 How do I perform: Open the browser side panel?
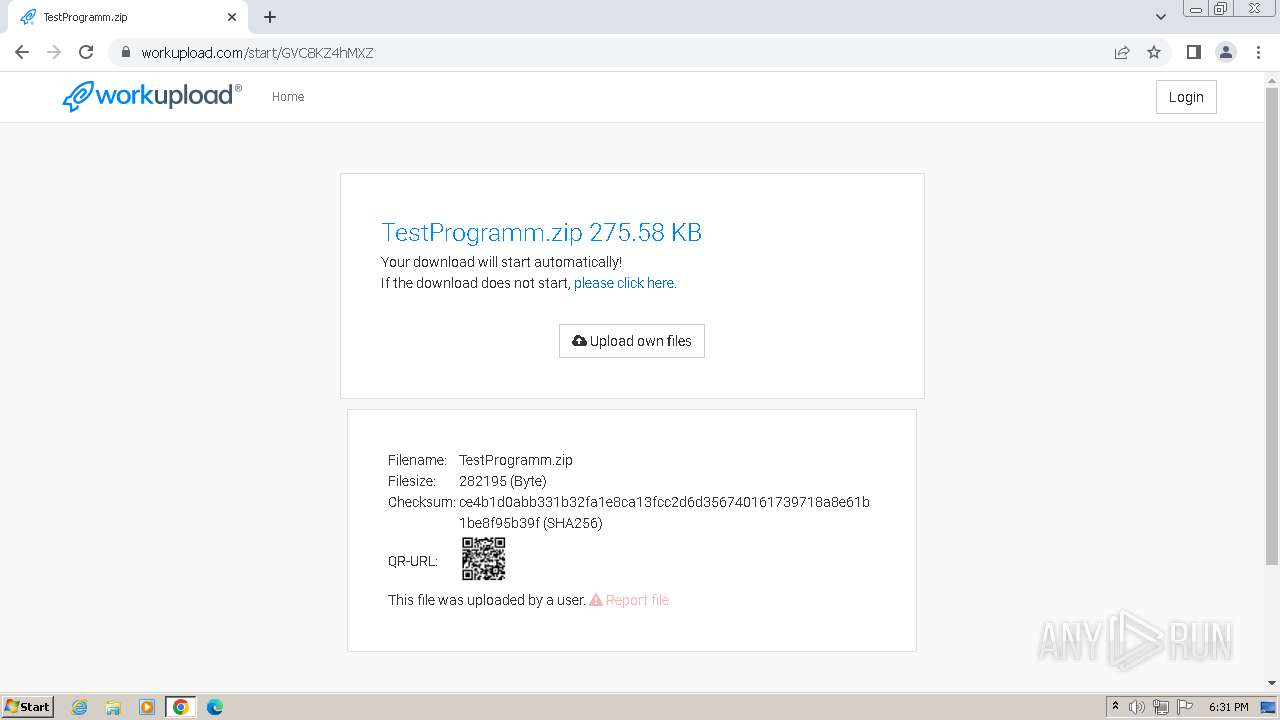tap(1193, 52)
